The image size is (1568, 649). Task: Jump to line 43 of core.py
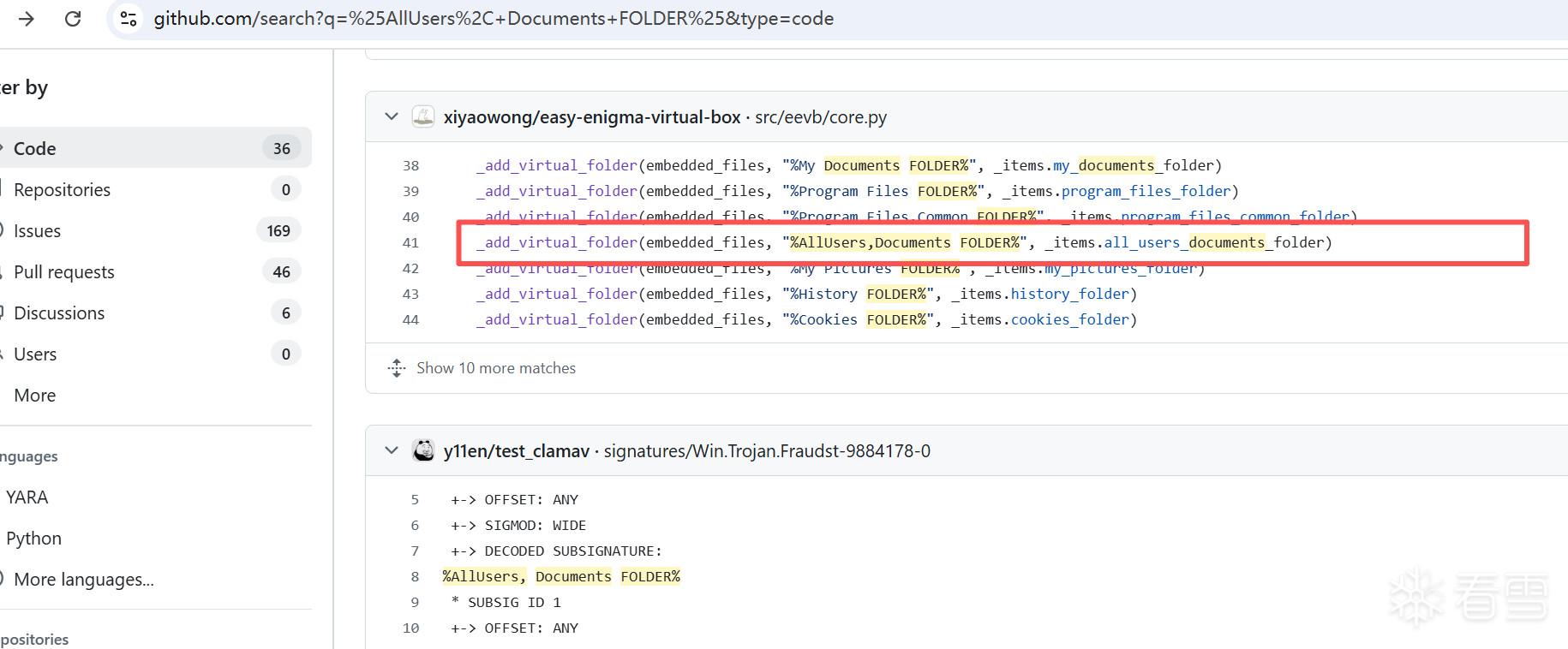tap(411, 294)
